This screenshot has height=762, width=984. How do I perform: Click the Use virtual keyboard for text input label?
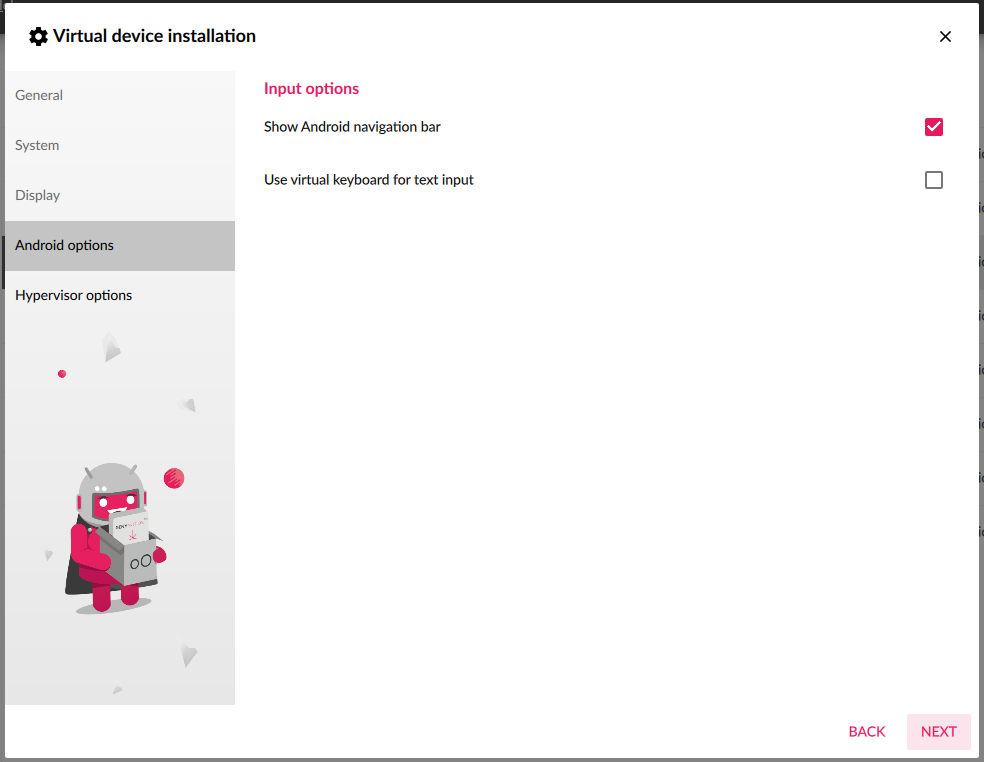coord(369,180)
